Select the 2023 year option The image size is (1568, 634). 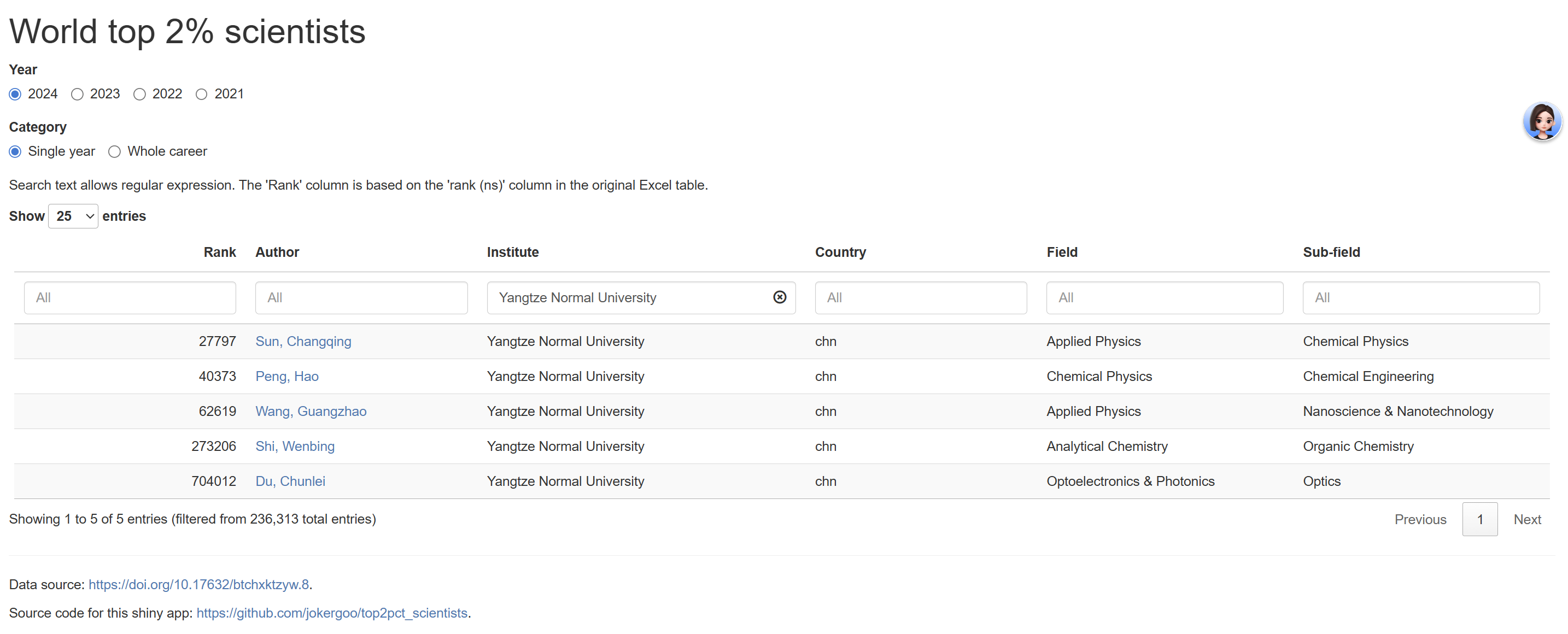point(77,95)
